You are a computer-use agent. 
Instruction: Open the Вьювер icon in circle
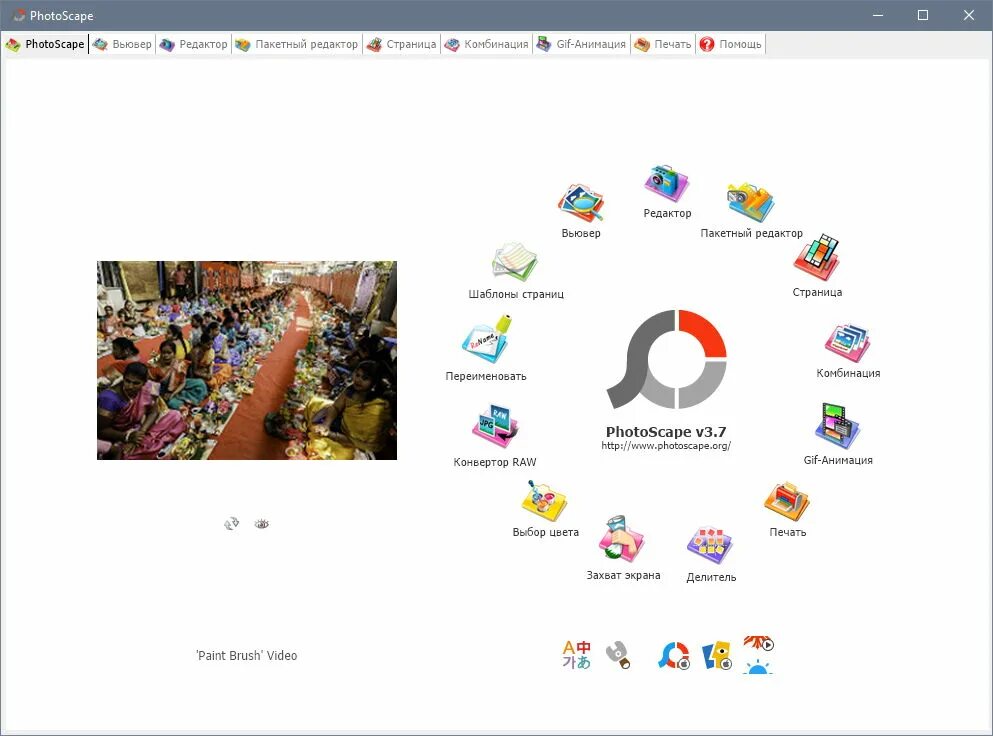point(581,204)
